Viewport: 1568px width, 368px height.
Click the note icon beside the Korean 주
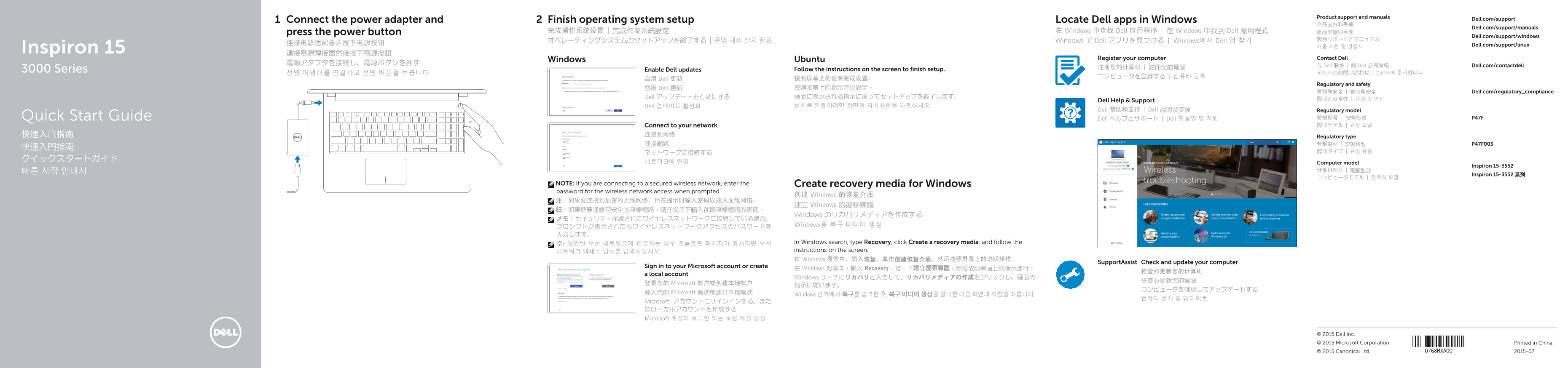[x=551, y=244]
